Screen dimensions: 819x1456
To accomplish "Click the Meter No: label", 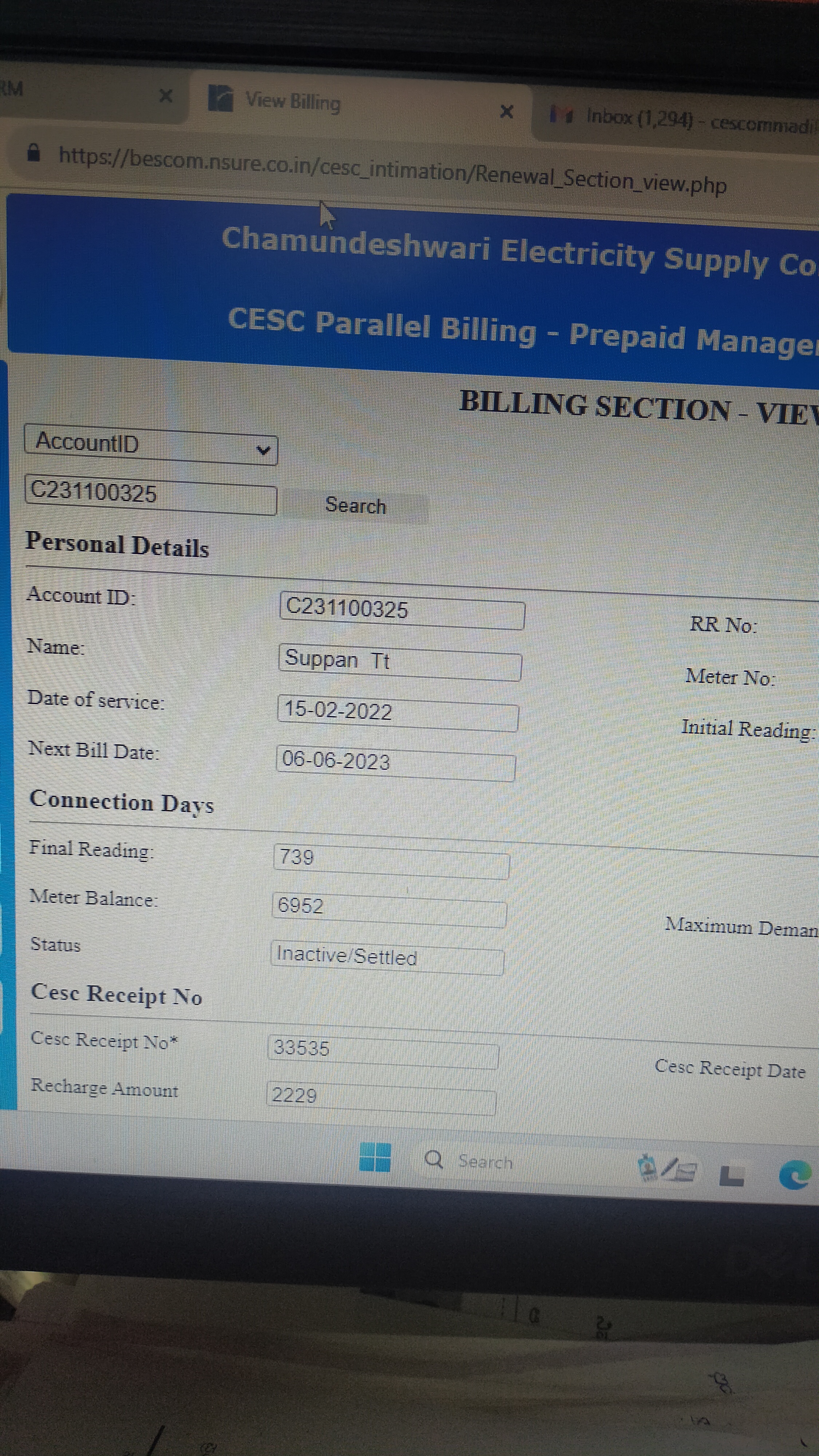I will [x=730, y=677].
